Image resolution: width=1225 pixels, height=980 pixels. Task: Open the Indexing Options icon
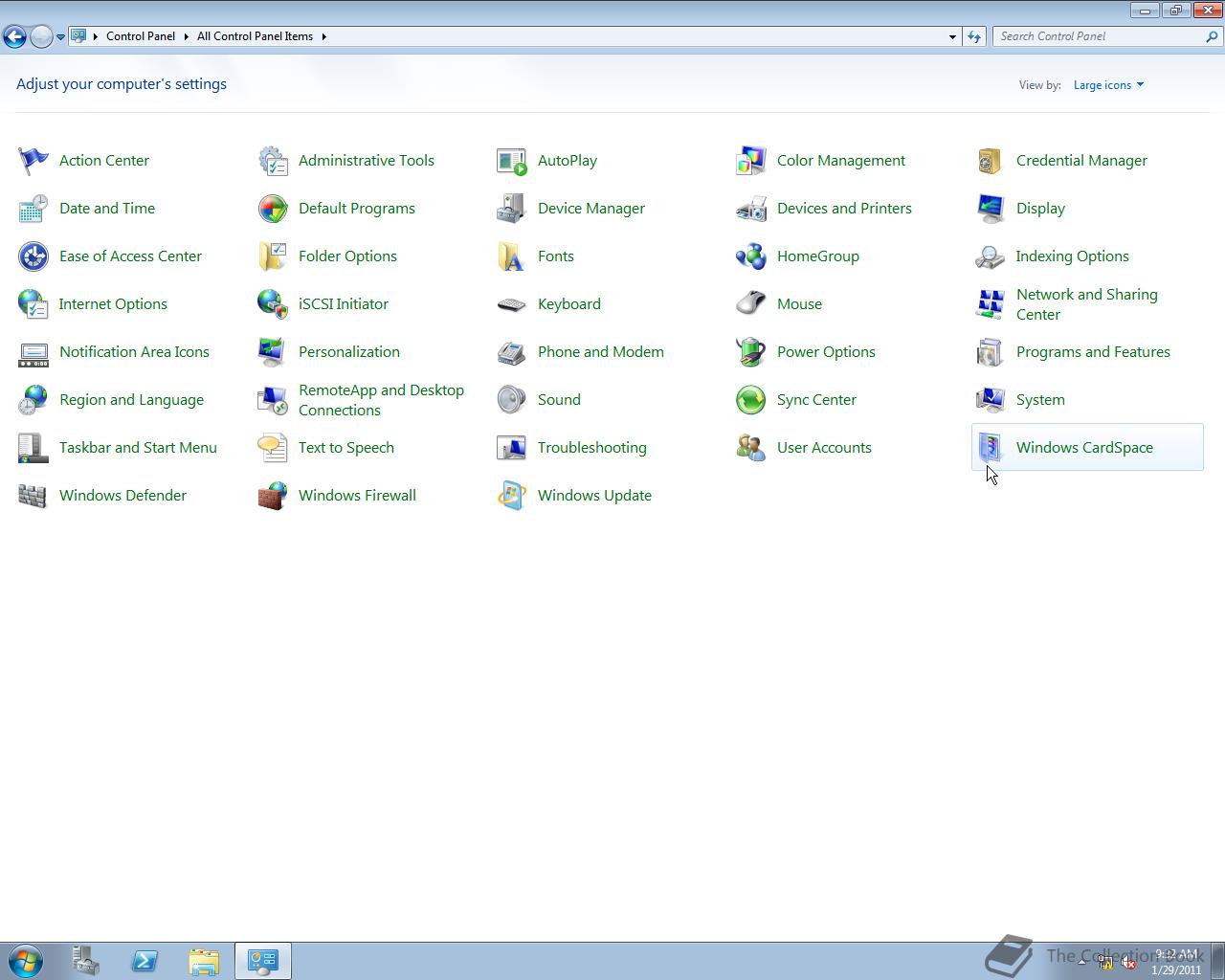tap(991, 256)
